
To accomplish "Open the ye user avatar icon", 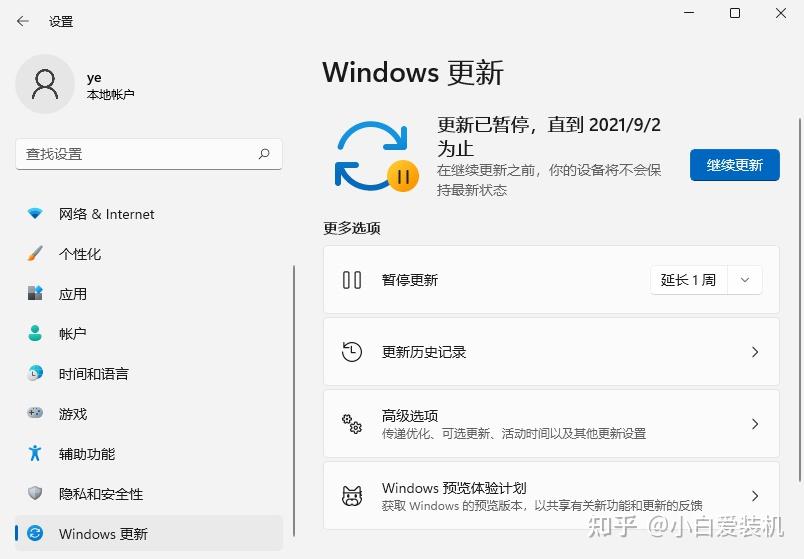I will click(45, 84).
